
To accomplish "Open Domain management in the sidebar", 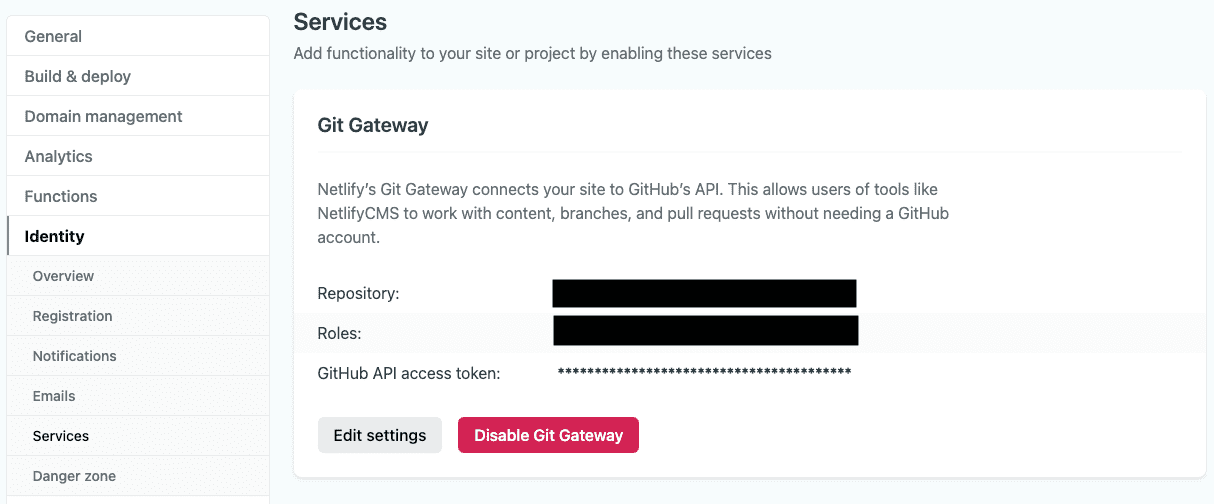I will point(103,116).
